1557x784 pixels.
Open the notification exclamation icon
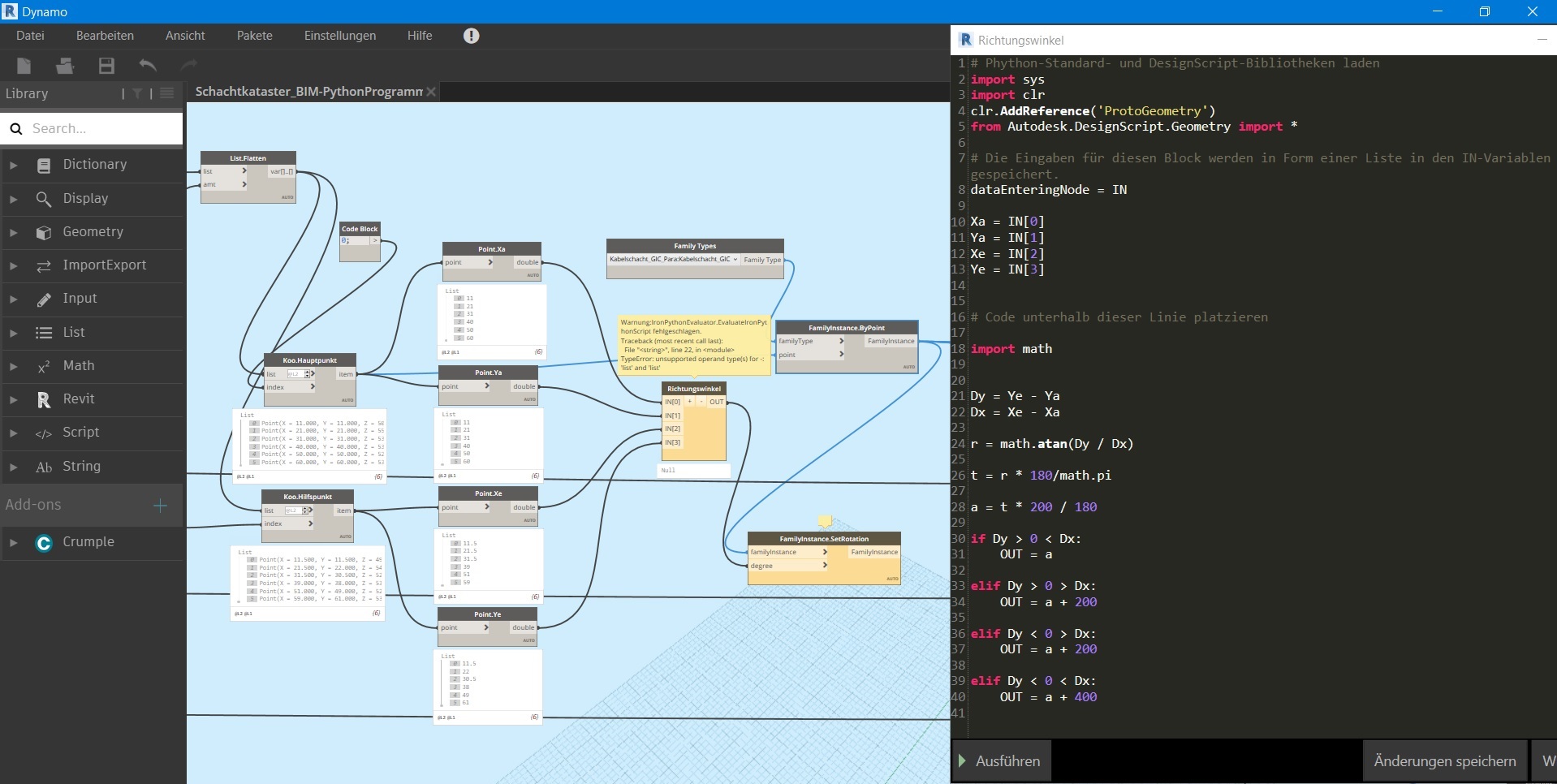pos(471,36)
